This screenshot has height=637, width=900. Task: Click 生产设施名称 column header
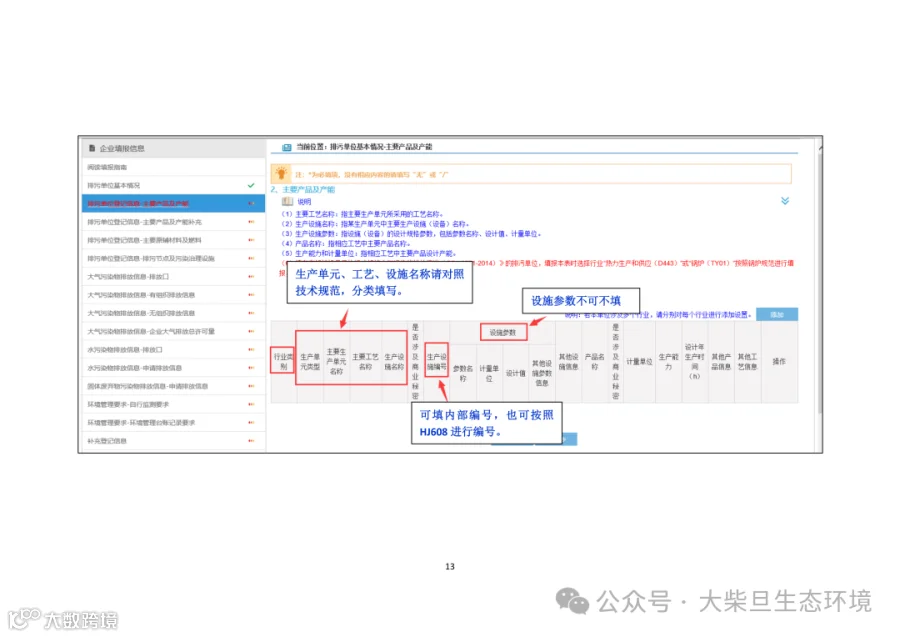(x=394, y=362)
